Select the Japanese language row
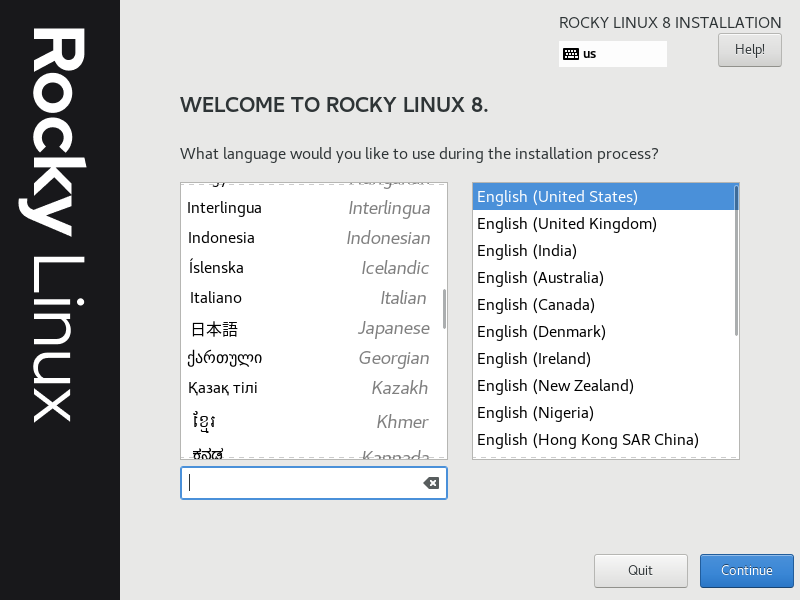This screenshot has width=800, height=600. point(314,328)
